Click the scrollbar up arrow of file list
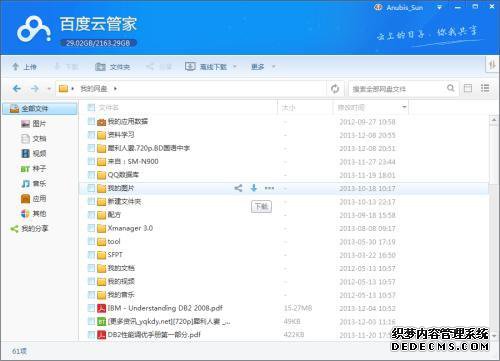The image size is (500, 361). point(494,120)
